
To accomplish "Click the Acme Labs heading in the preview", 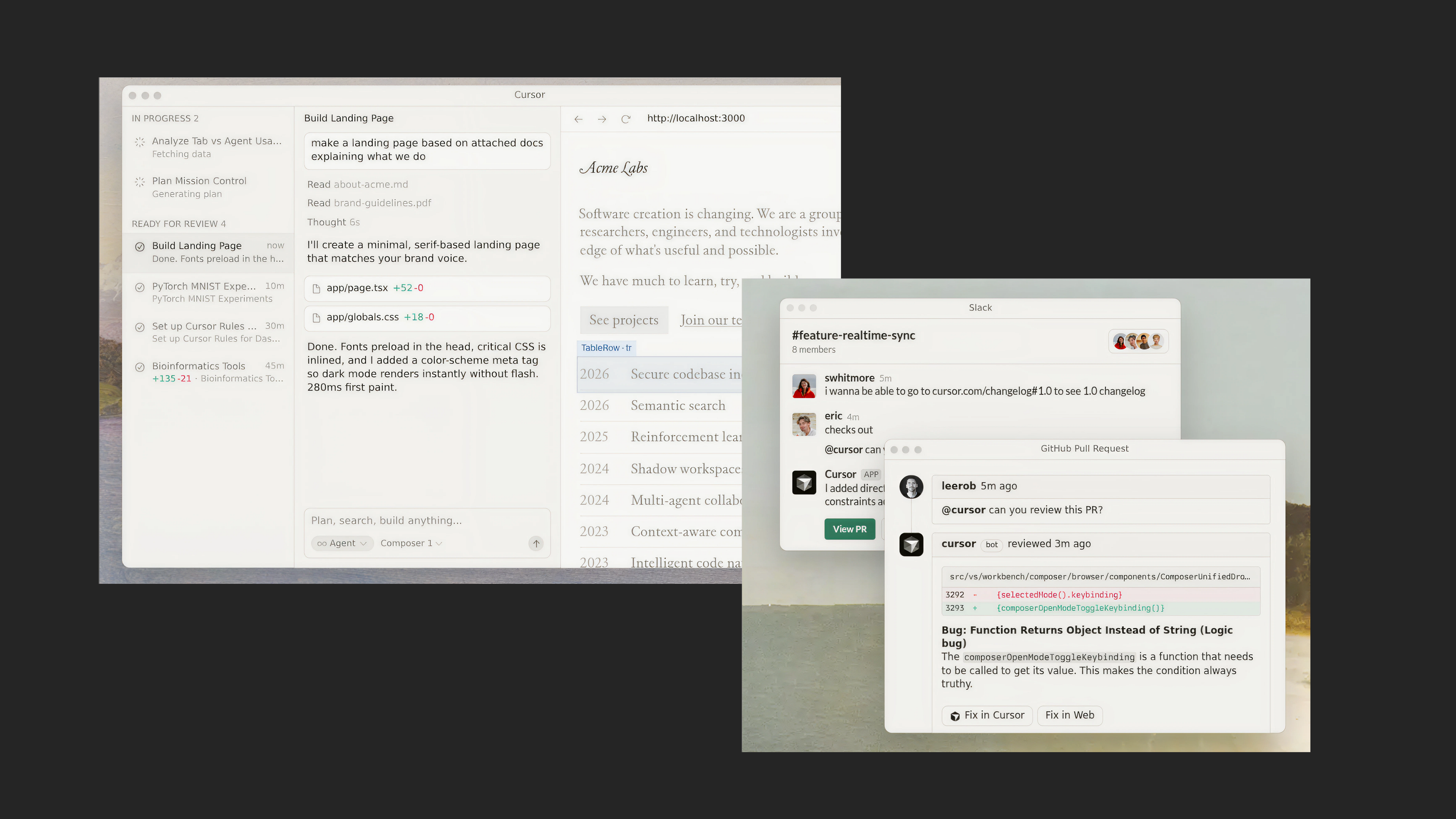I will [613, 168].
